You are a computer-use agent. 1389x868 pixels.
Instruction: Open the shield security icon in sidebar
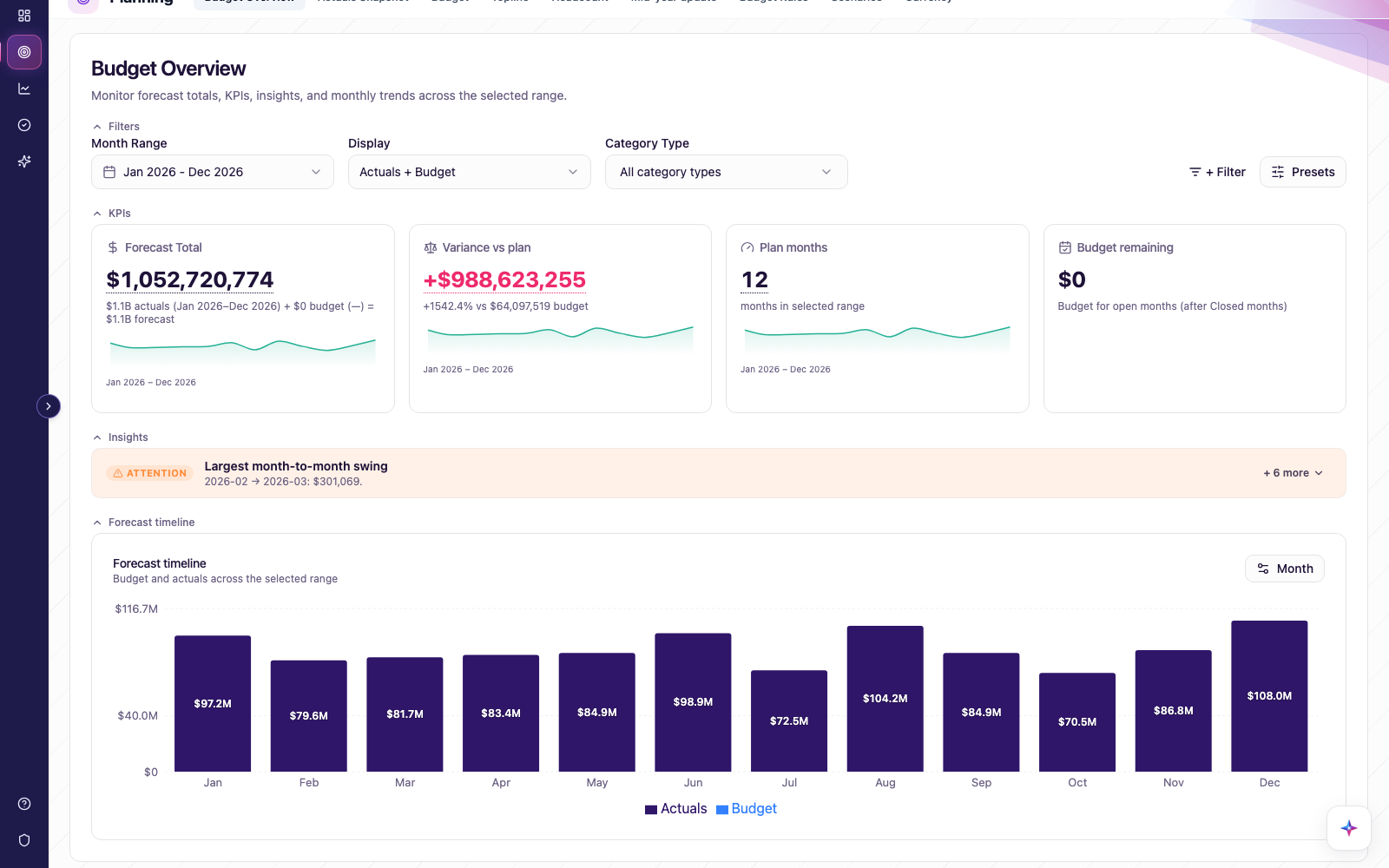24,840
